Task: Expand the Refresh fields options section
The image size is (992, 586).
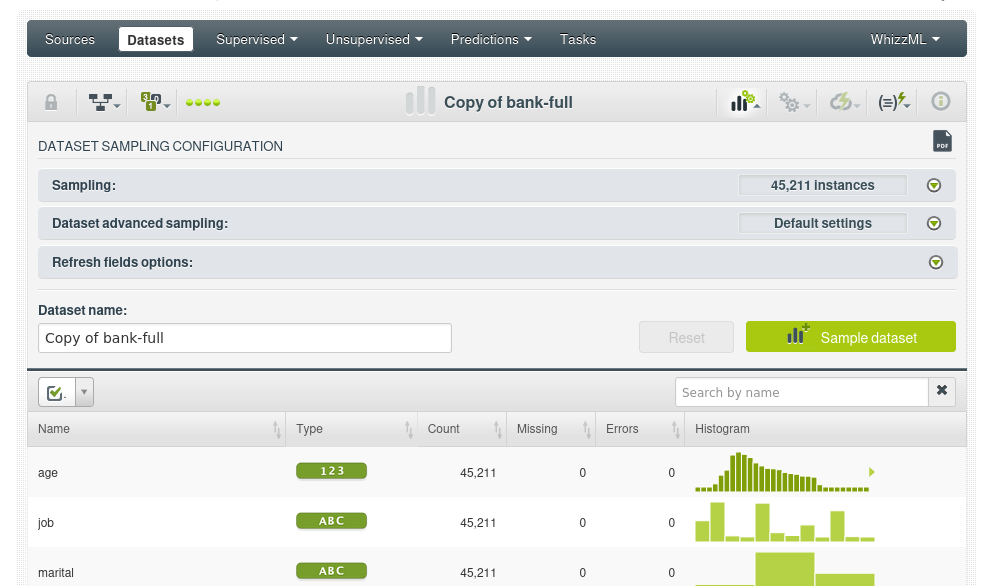Action: (935, 262)
